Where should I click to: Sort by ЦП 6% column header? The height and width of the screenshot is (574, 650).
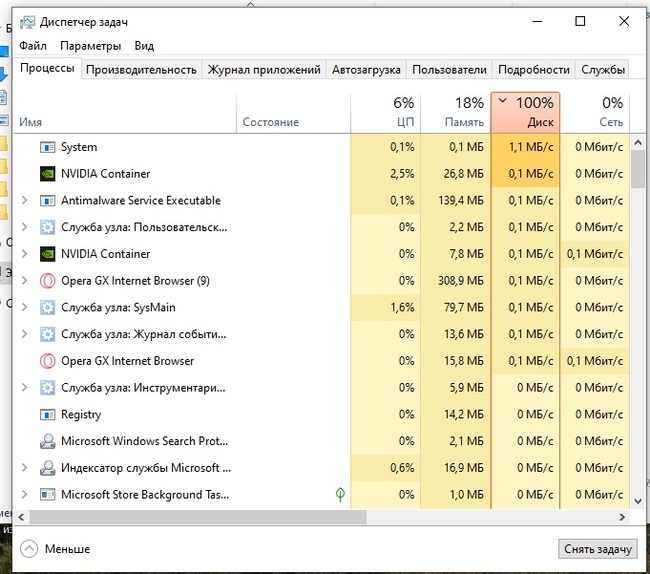(385, 113)
